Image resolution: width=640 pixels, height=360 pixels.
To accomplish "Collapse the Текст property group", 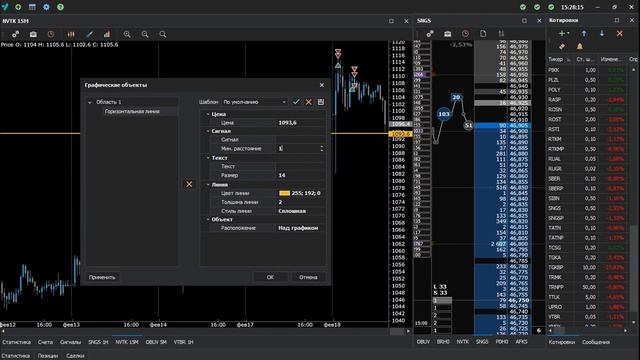I will point(208,158).
